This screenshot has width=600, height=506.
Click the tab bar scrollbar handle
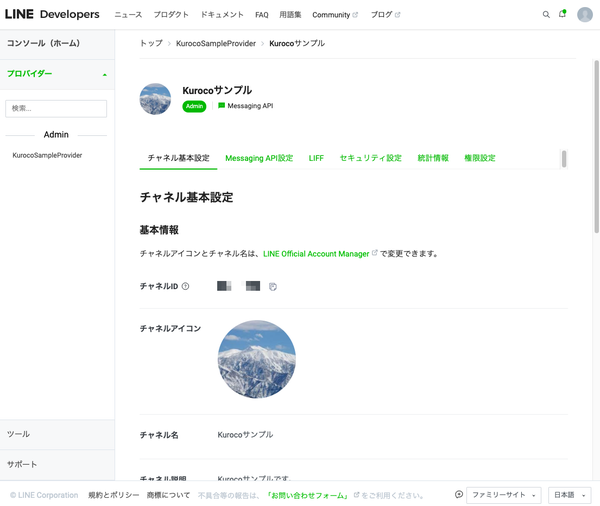coord(564,159)
